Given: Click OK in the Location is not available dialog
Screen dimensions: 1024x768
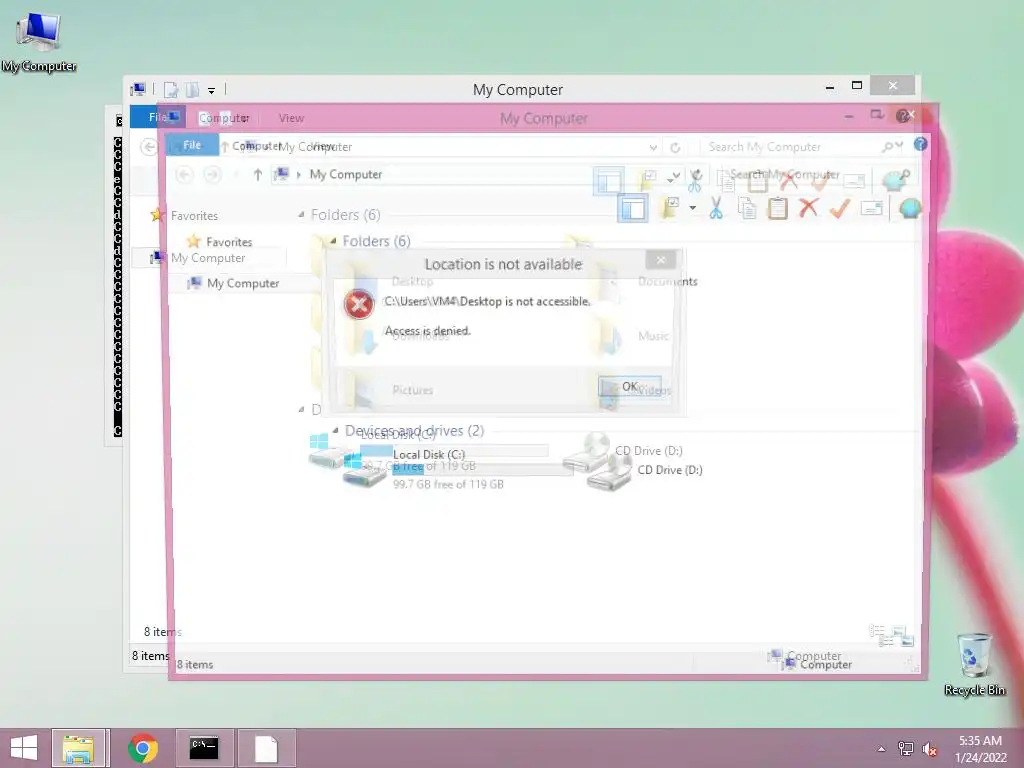Looking at the screenshot, I should [630, 386].
